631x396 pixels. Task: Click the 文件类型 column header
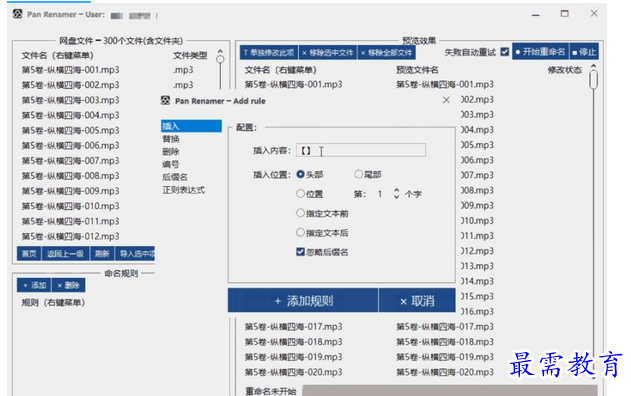(190, 55)
